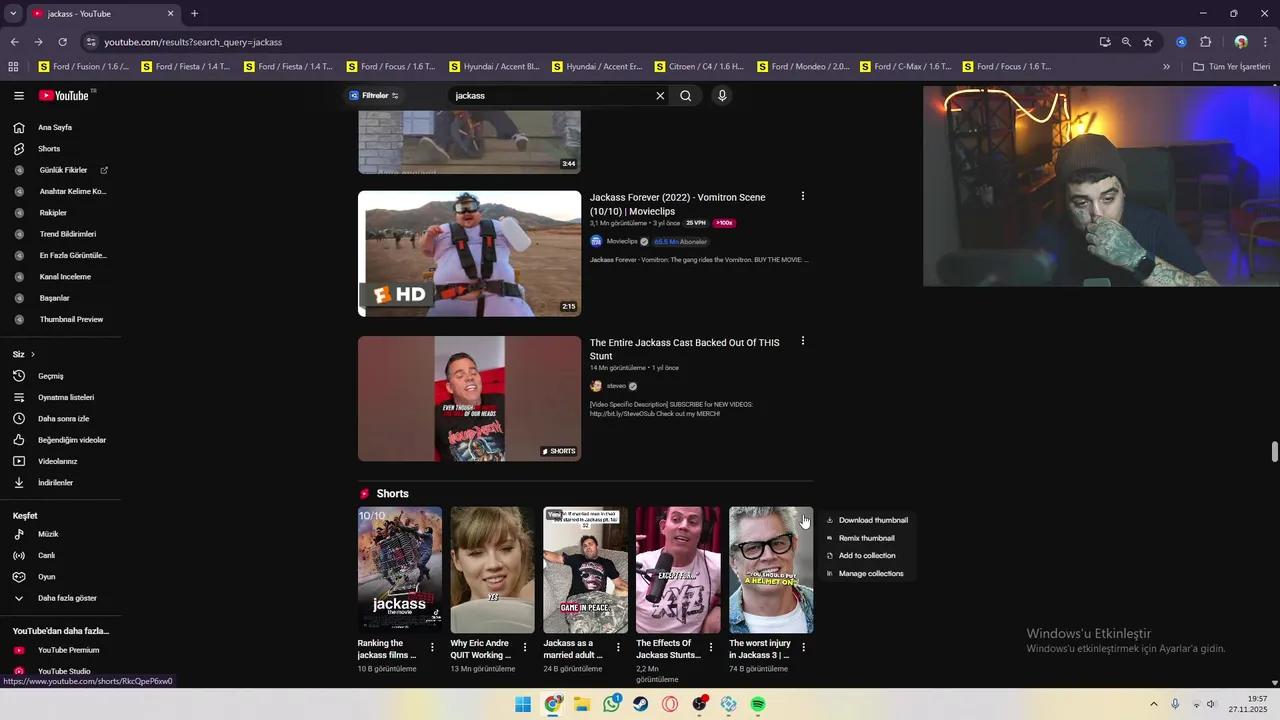Open Chrome three-dot menu
Viewport: 1280px width, 720px height.
1266,42
